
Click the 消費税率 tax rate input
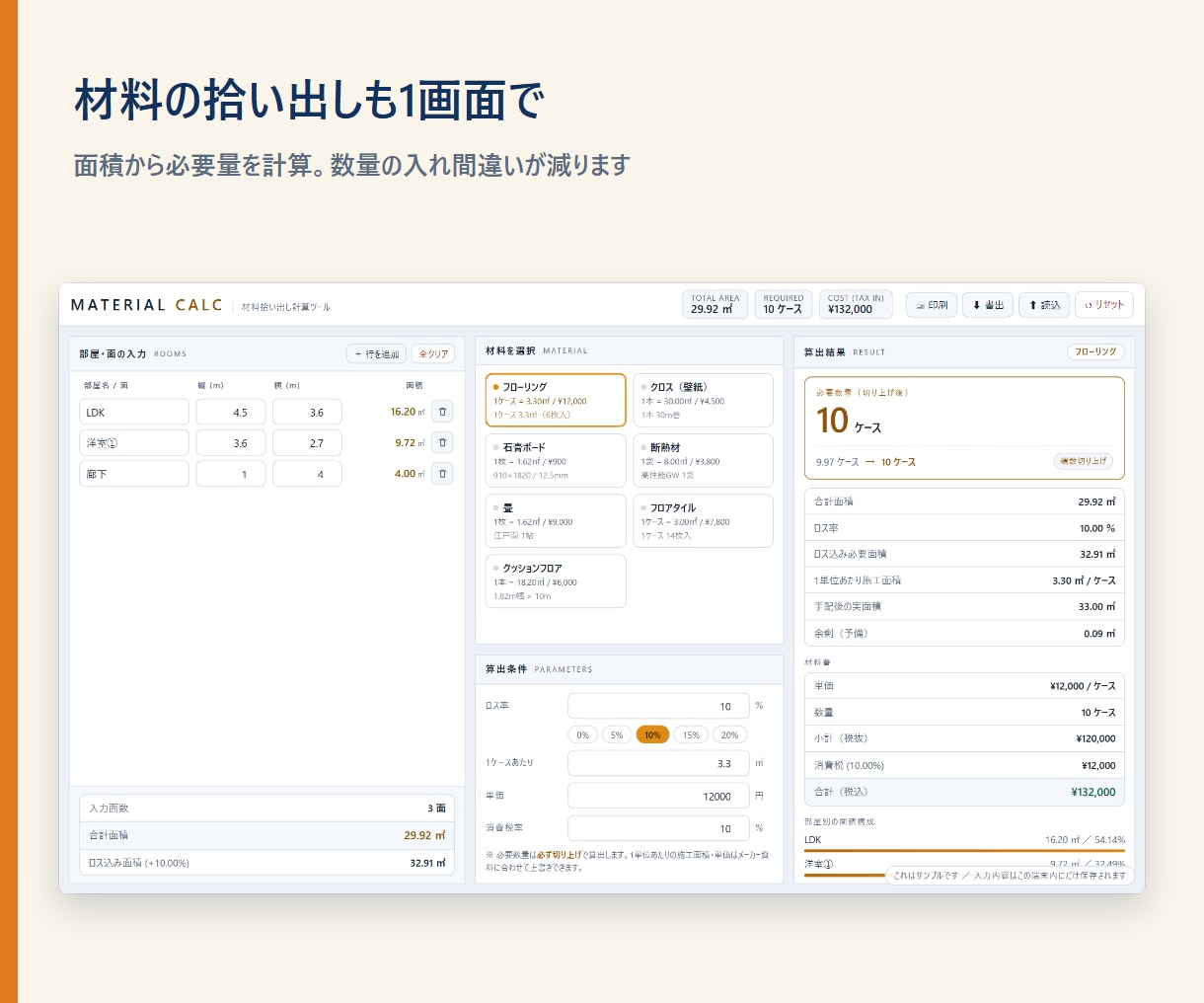658,828
